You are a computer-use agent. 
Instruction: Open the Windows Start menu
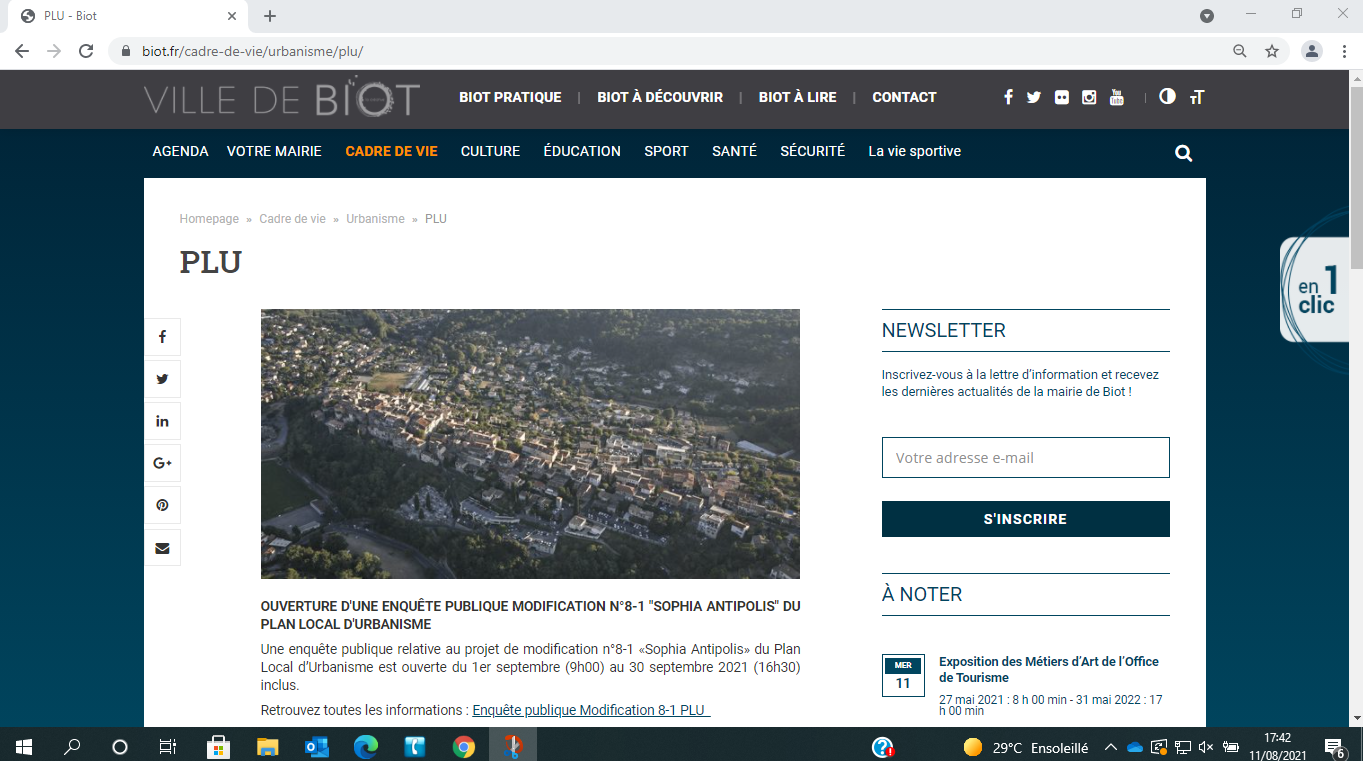[x=23, y=746]
